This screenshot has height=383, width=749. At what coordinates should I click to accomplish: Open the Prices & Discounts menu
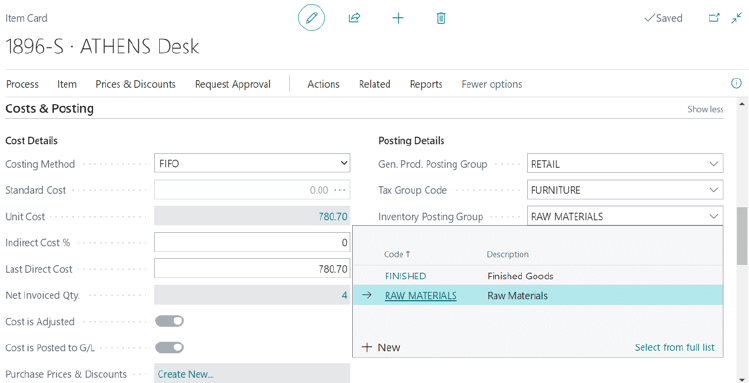[135, 84]
